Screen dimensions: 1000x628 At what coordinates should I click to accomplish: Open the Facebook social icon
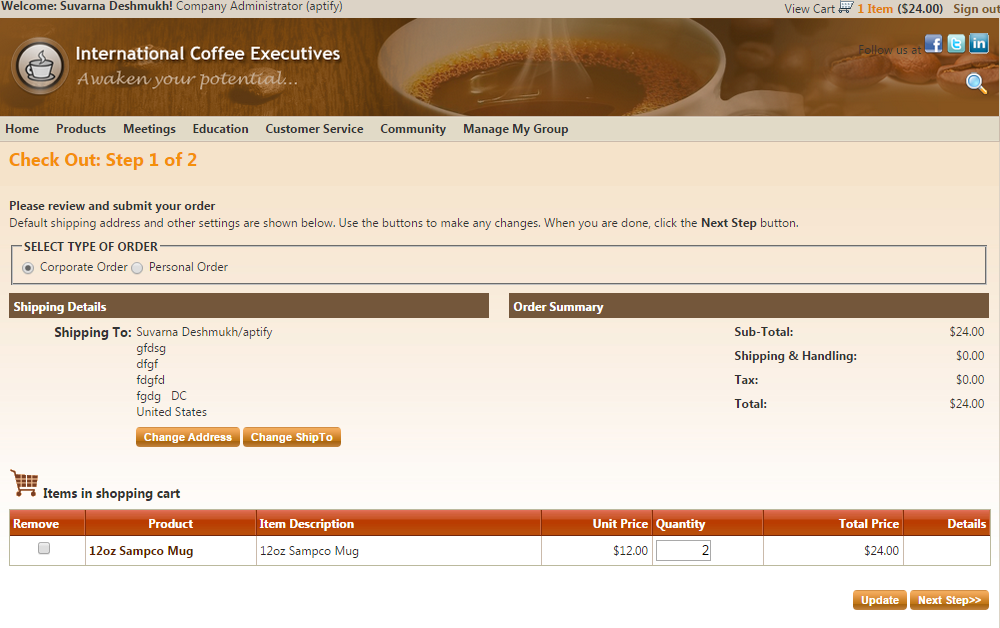click(933, 43)
